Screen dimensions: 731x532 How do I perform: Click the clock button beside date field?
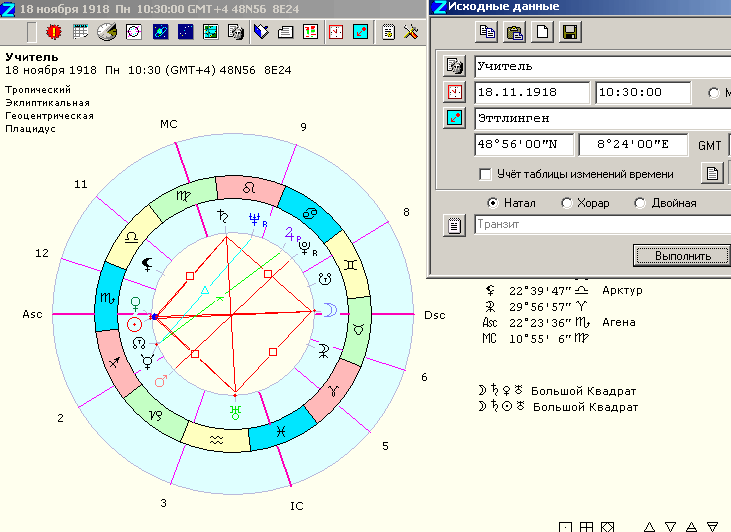tap(455, 92)
